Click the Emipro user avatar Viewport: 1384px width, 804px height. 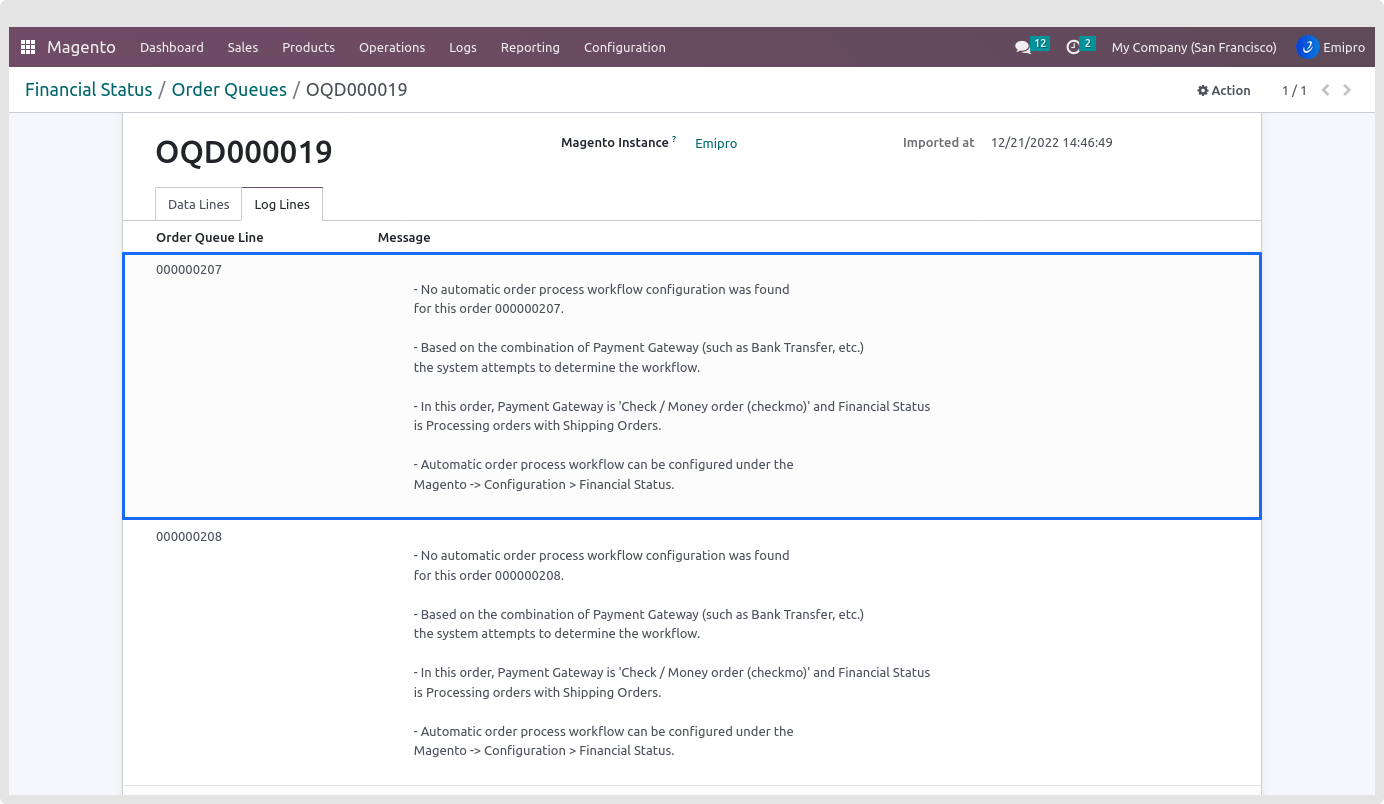[1307, 47]
